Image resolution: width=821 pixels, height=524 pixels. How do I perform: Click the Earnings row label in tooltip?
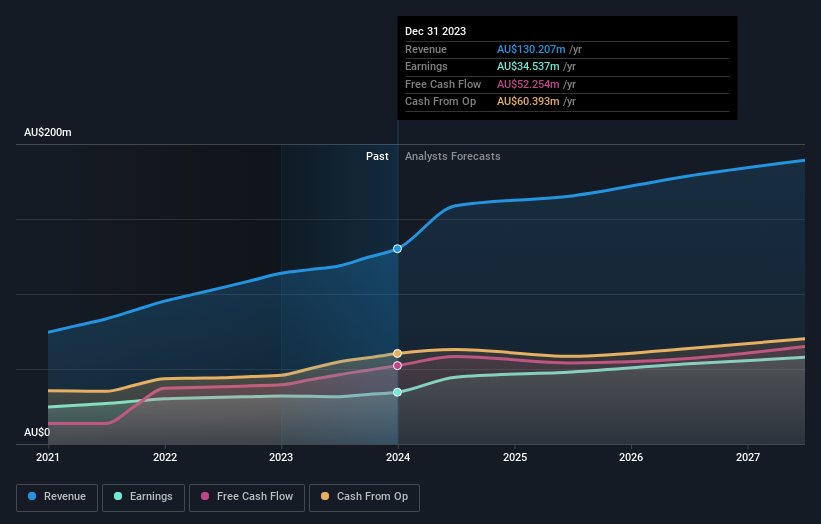click(x=426, y=66)
